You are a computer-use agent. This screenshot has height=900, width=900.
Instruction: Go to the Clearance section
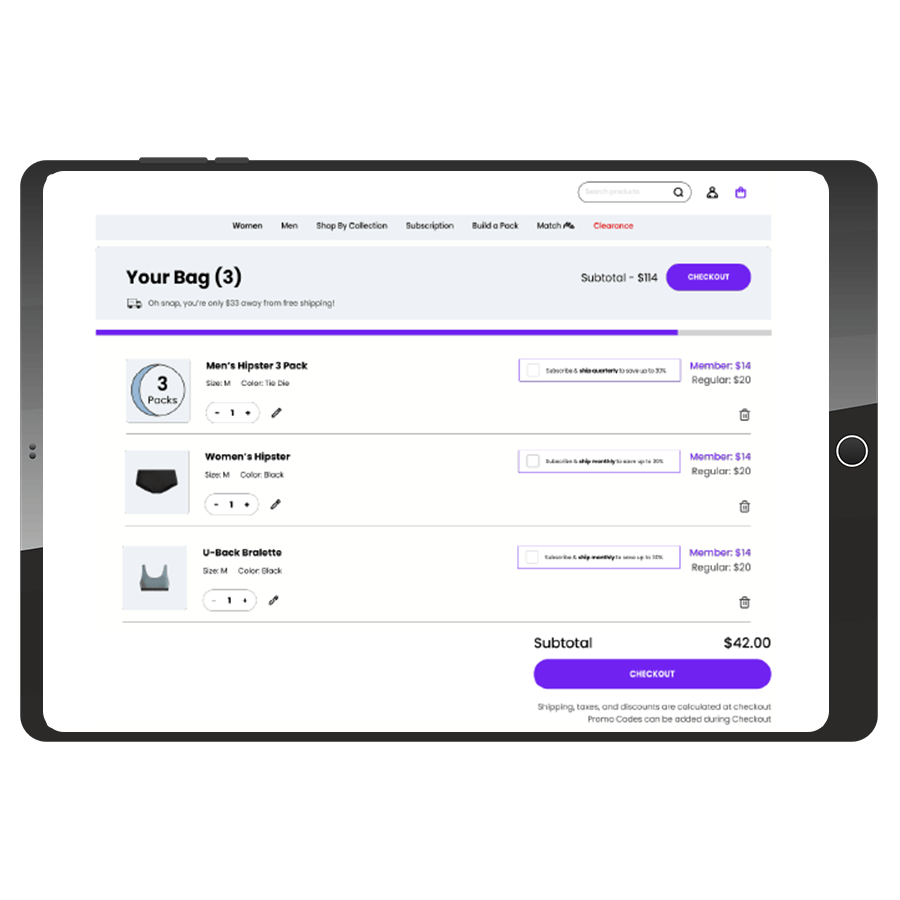pos(613,226)
